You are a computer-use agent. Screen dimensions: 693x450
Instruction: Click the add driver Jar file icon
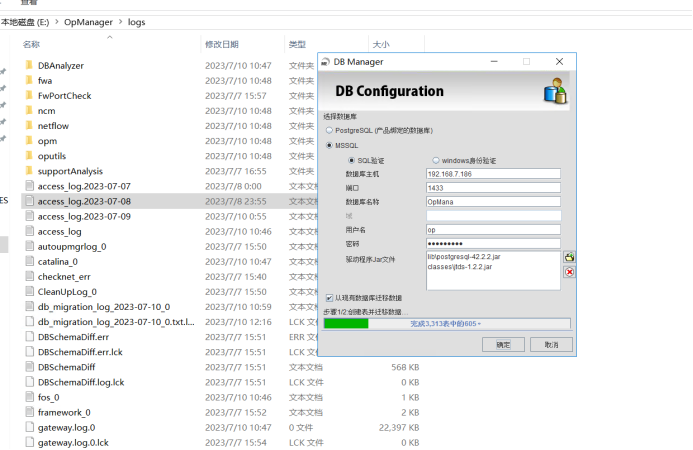pyautogui.click(x=569, y=257)
